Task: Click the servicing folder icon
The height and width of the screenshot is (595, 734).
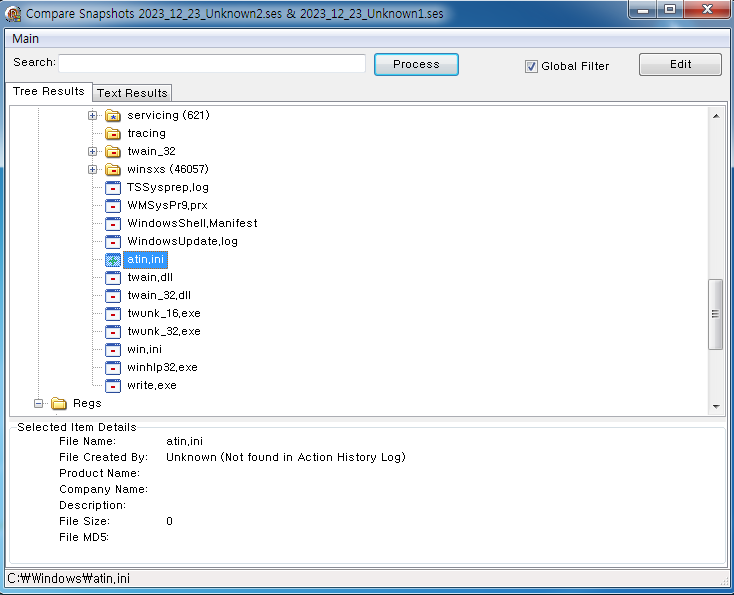Action: tap(113, 115)
